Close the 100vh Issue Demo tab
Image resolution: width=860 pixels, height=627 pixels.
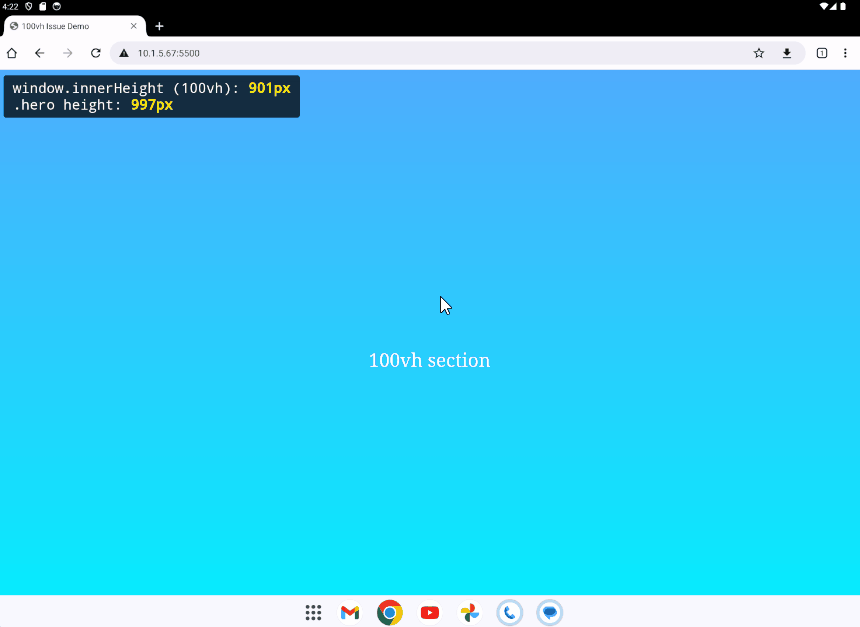click(134, 26)
